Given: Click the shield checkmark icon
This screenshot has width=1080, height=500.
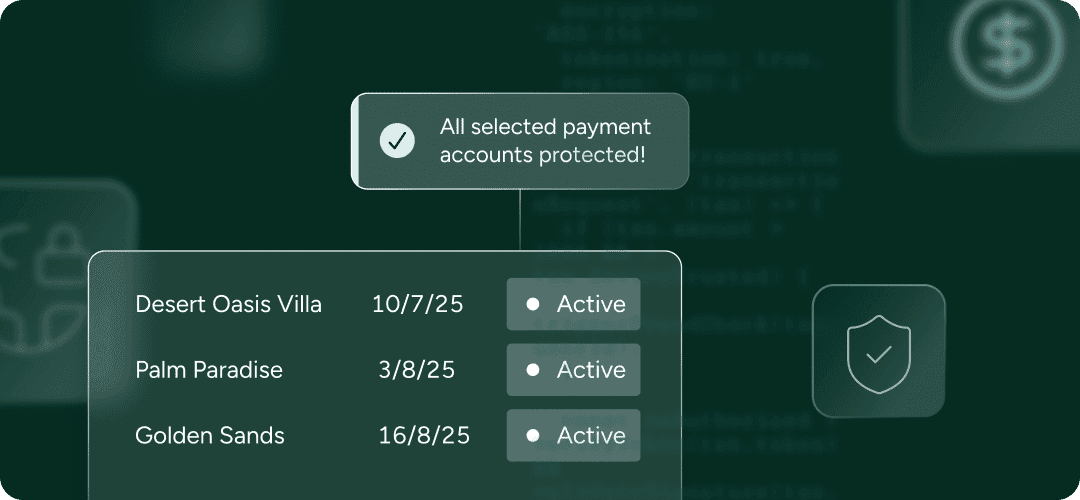Looking at the screenshot, I should (878, 350).
